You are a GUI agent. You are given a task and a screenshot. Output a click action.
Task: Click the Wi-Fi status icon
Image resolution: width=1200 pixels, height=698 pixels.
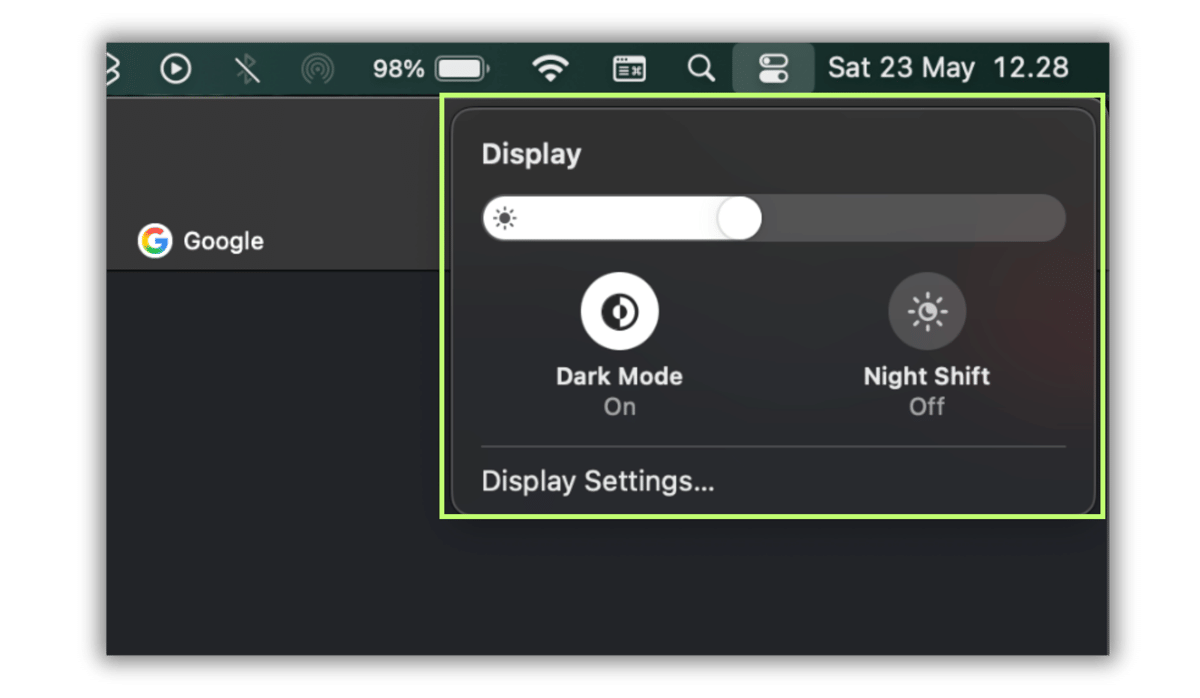coord(550,69)
